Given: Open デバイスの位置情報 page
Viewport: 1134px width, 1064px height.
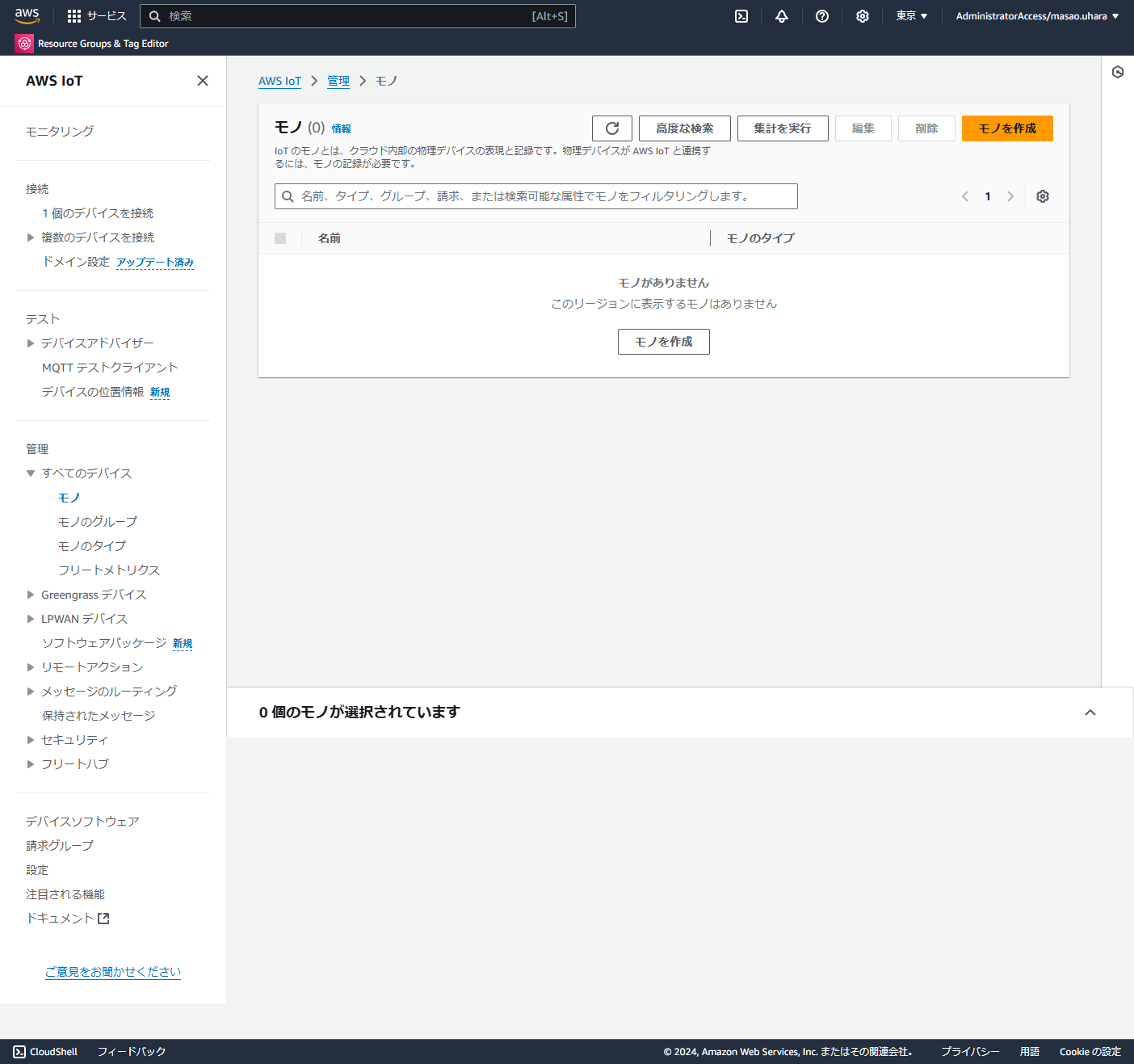Looking at the screenshot, I should pyautogui.click(x=93, y=392).
